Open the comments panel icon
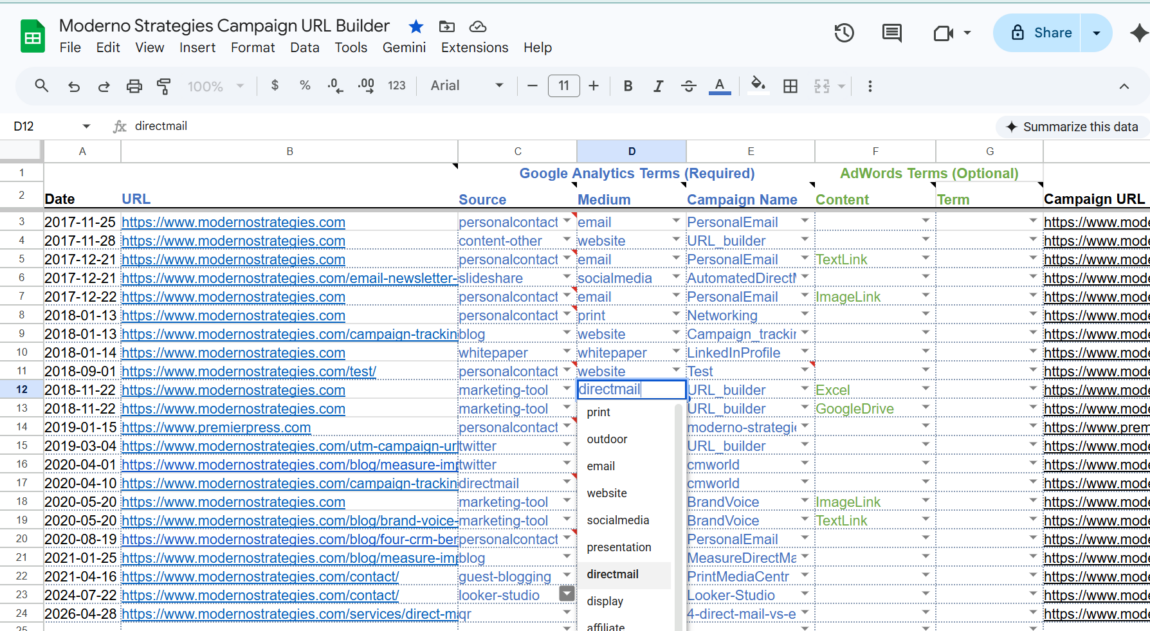1150x631 pixels. [892, 33]
